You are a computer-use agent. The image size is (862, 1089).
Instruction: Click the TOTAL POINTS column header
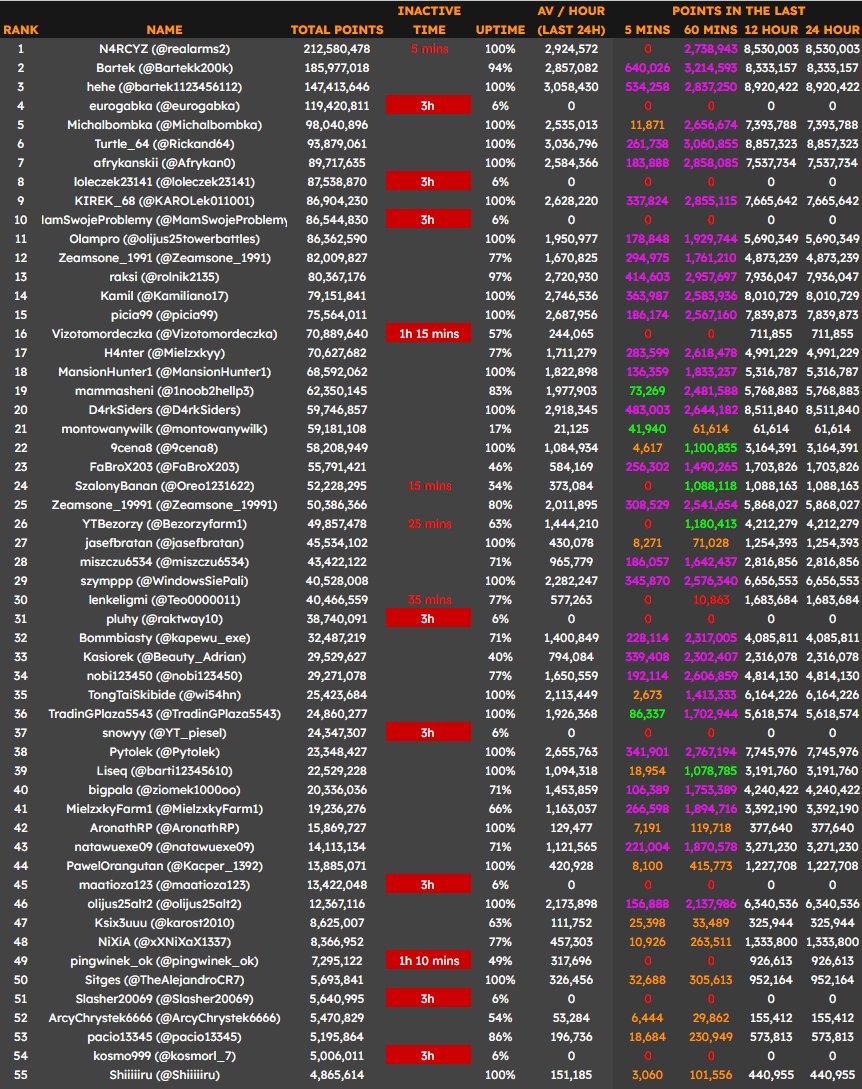[x=337, y=30]
